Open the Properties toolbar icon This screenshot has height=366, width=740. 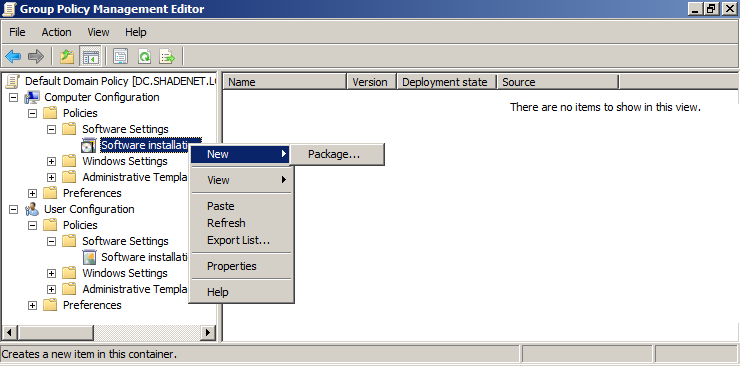[x=120, y=57]
